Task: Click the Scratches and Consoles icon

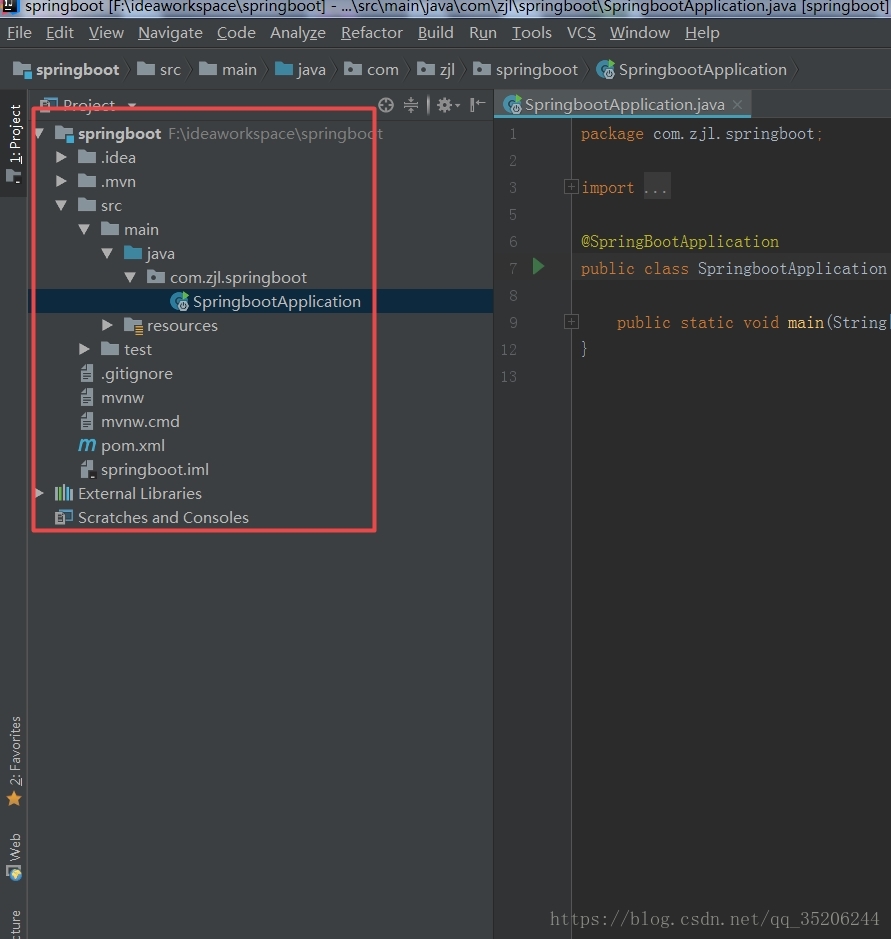Action: [x=63, y=517]
